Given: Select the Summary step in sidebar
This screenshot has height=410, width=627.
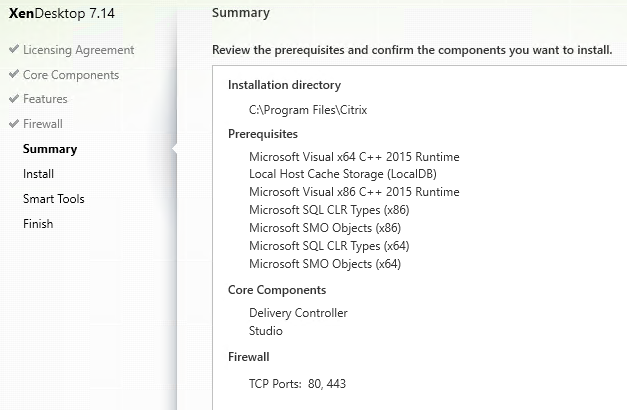Looking at the screenshot, I should [50, 149].
